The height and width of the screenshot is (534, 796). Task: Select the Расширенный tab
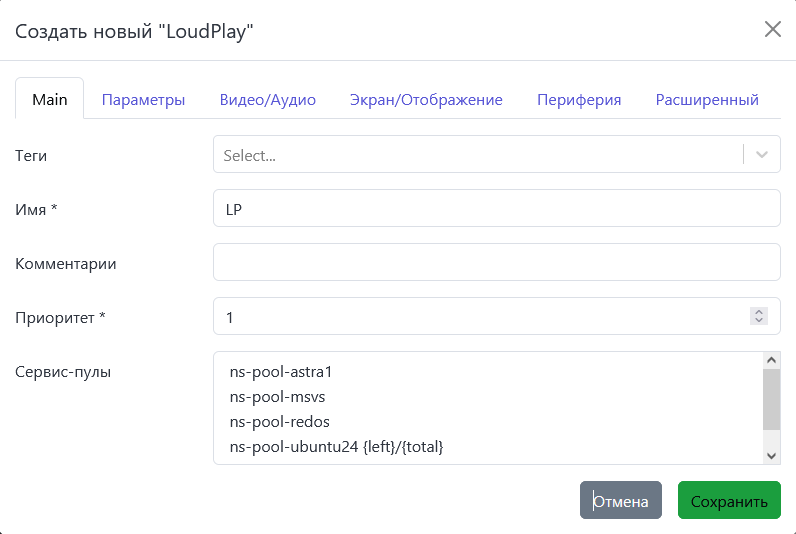click(x=707, y=100)
